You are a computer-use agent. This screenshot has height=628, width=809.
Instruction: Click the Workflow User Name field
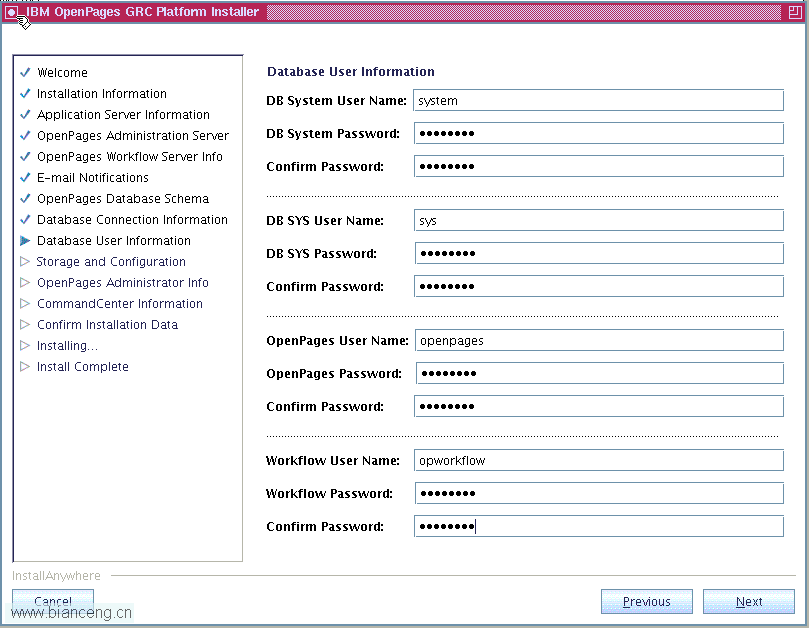click(598, 461)
